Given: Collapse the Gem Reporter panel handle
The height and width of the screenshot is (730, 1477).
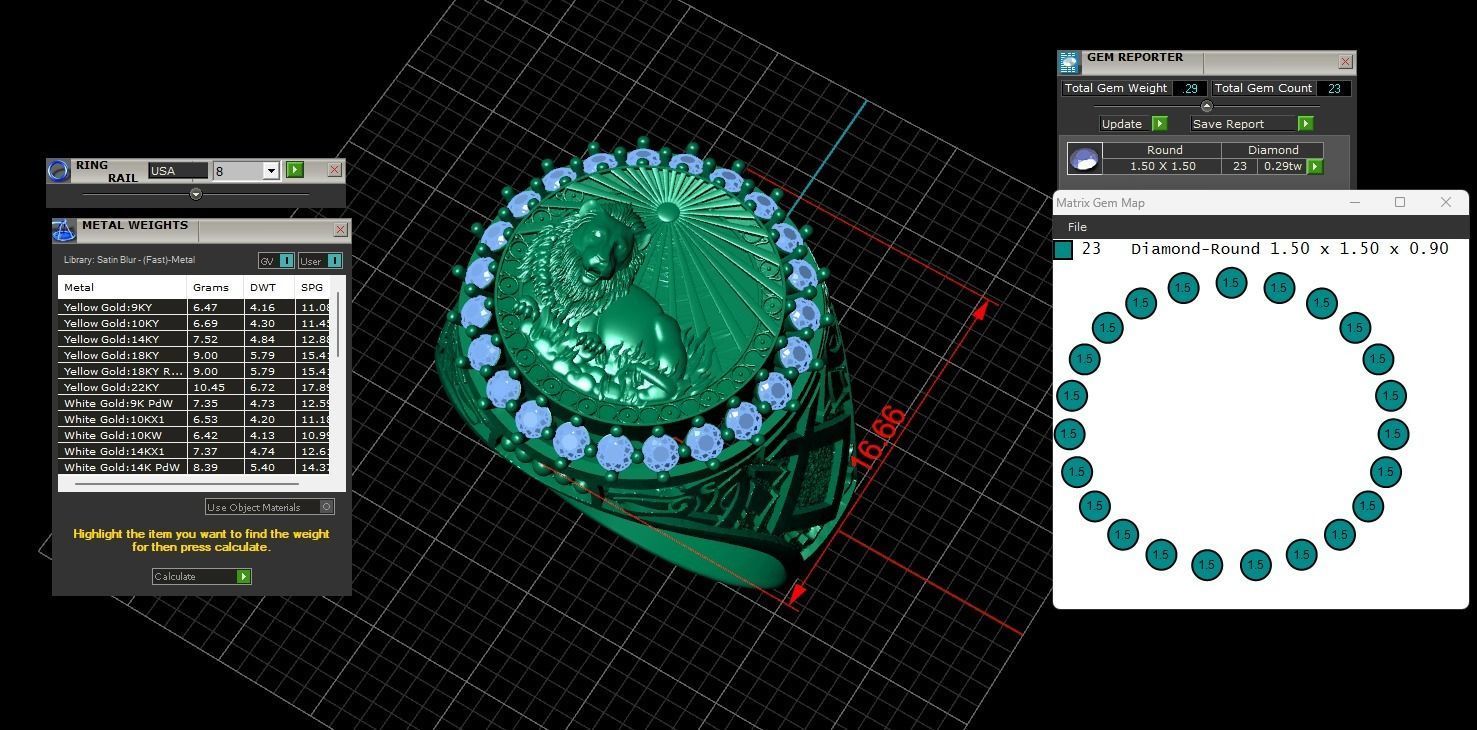Looking at the screenshot, I should coord(1206,106).
